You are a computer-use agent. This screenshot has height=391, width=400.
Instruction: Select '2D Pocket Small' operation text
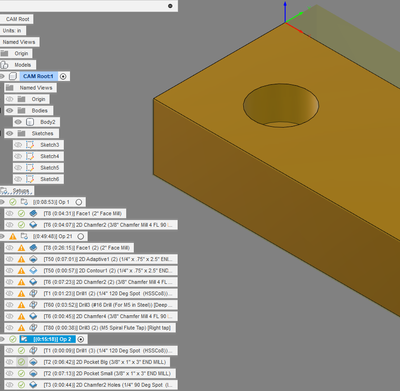107,373
